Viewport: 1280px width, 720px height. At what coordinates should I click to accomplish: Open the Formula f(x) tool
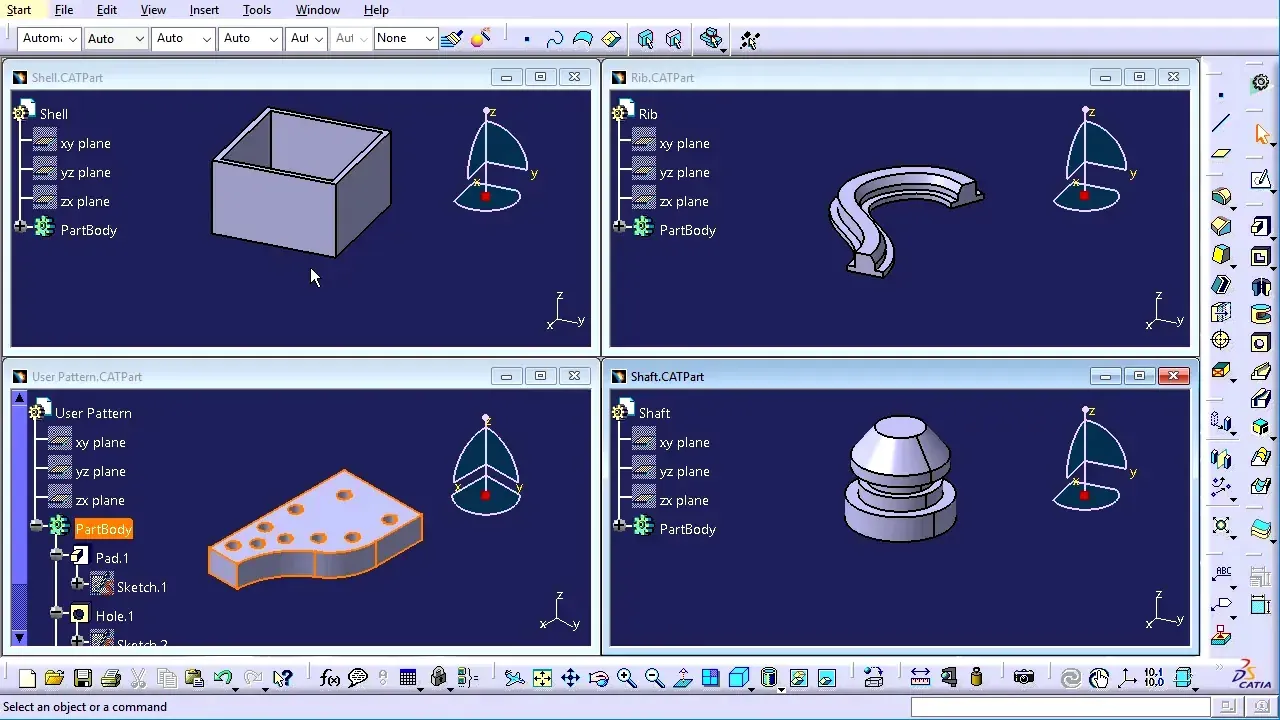pyautogui.click(x=330, y=678)
